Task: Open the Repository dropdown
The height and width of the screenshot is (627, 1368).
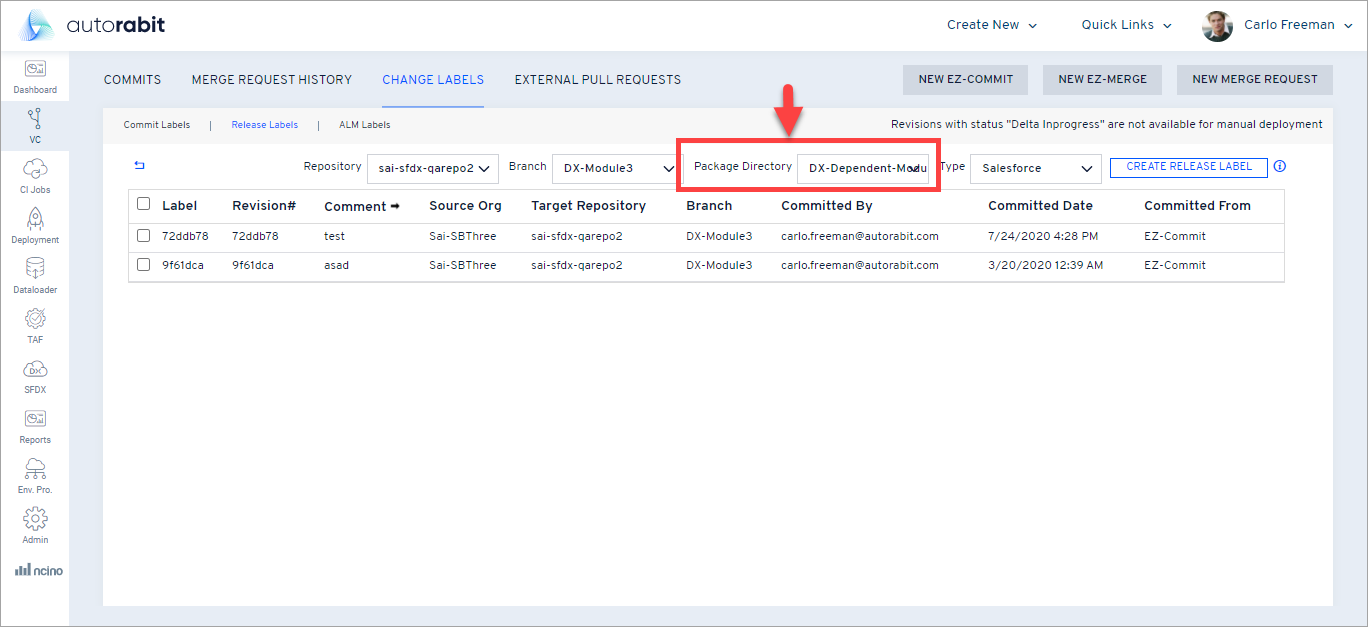Action: point(432,168)
